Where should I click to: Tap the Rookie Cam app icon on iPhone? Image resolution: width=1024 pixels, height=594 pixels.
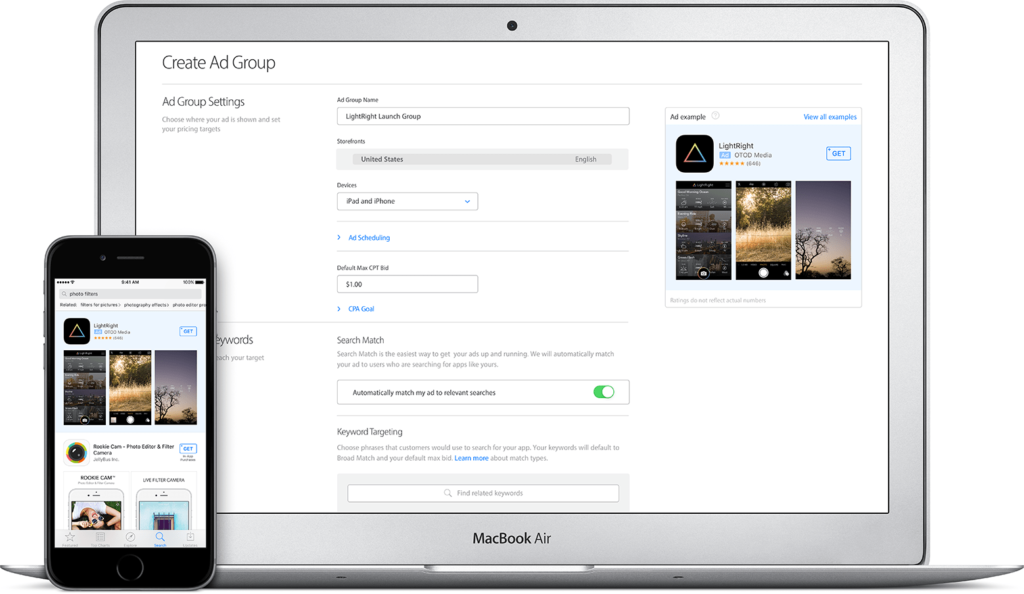[76, 452]
